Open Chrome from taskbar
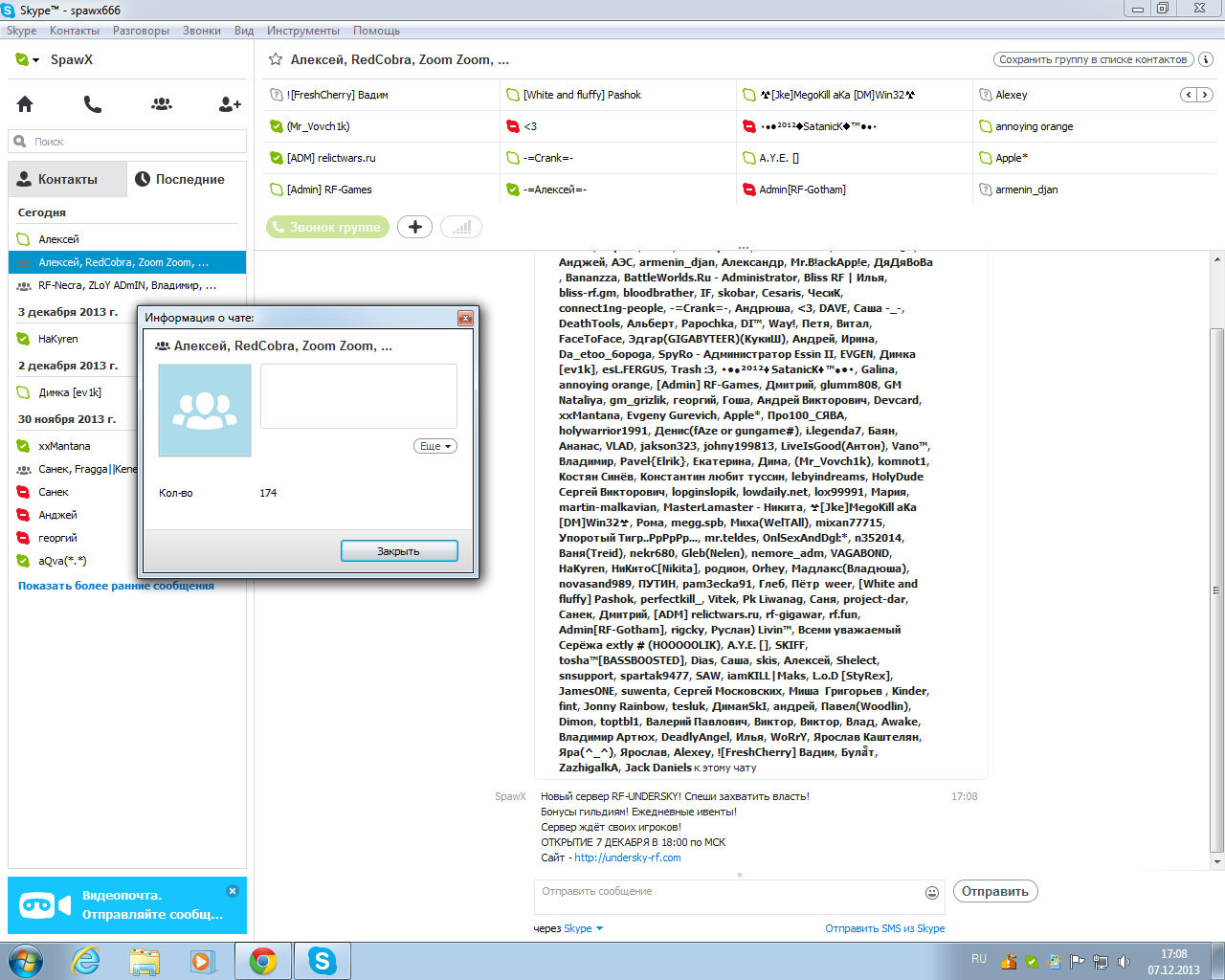1225x980 pixels. click(263, 961)
